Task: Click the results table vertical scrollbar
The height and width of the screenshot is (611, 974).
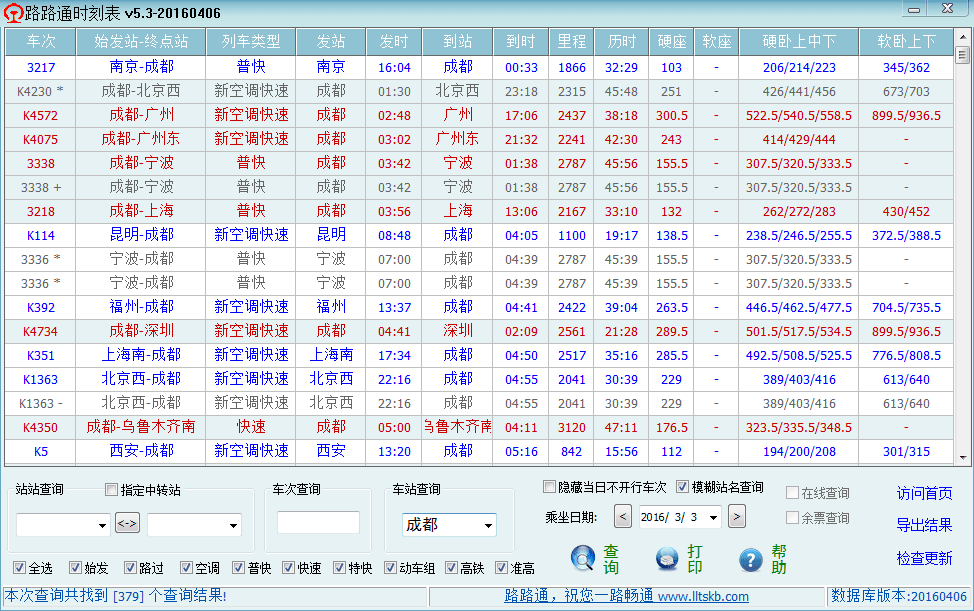Action: pos(966,250)
